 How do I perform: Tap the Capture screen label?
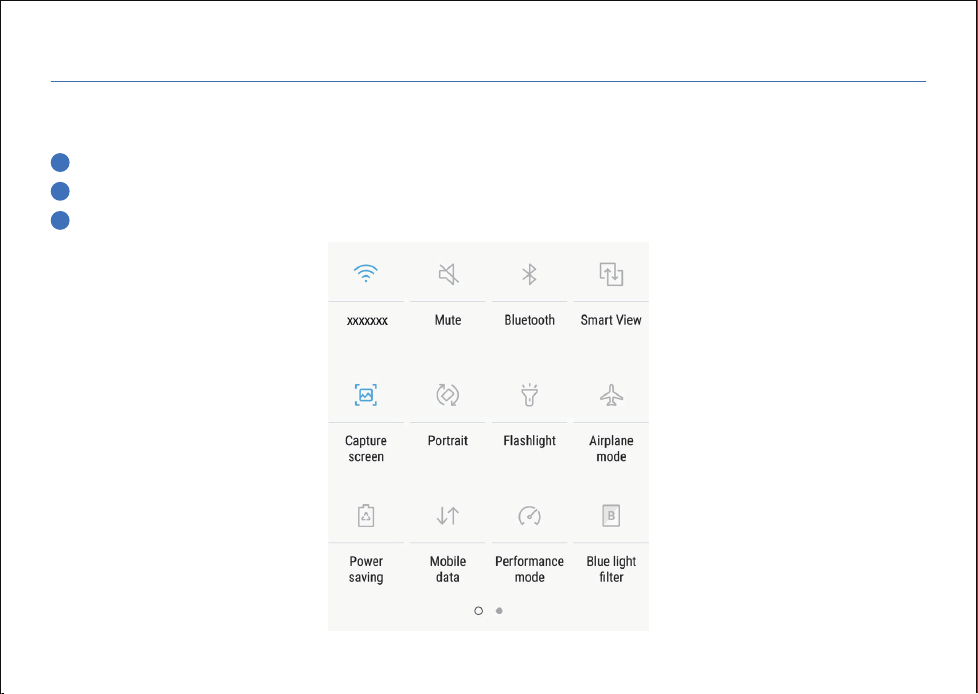366,448
